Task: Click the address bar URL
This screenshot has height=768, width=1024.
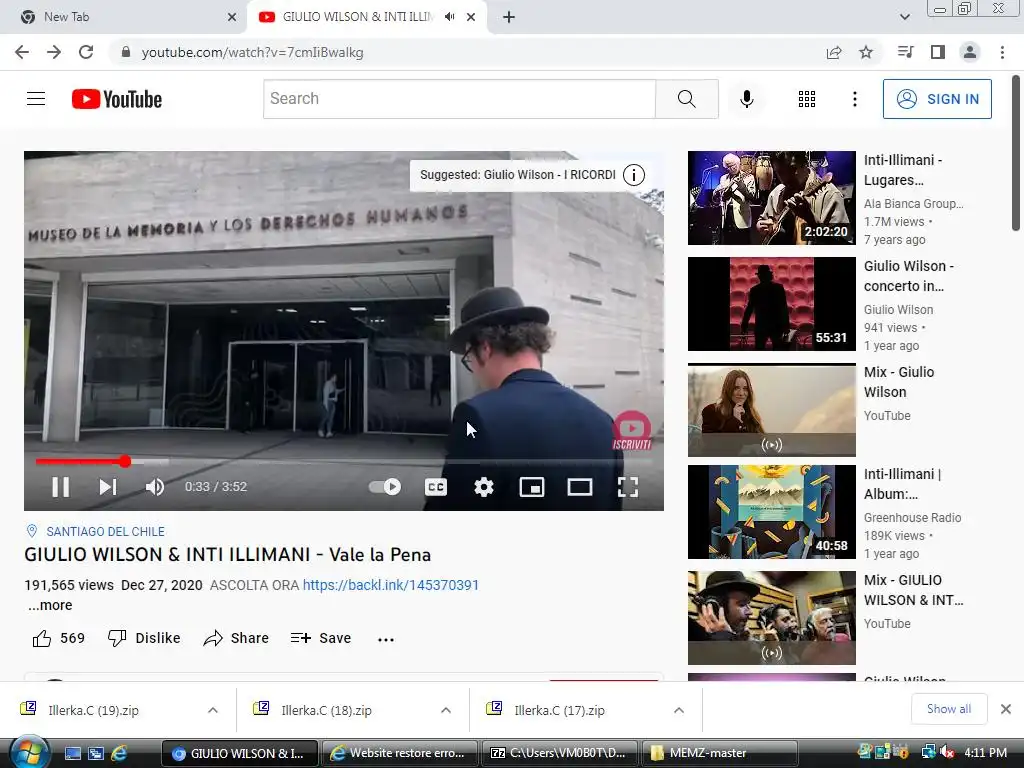Action: click(252, 52)
